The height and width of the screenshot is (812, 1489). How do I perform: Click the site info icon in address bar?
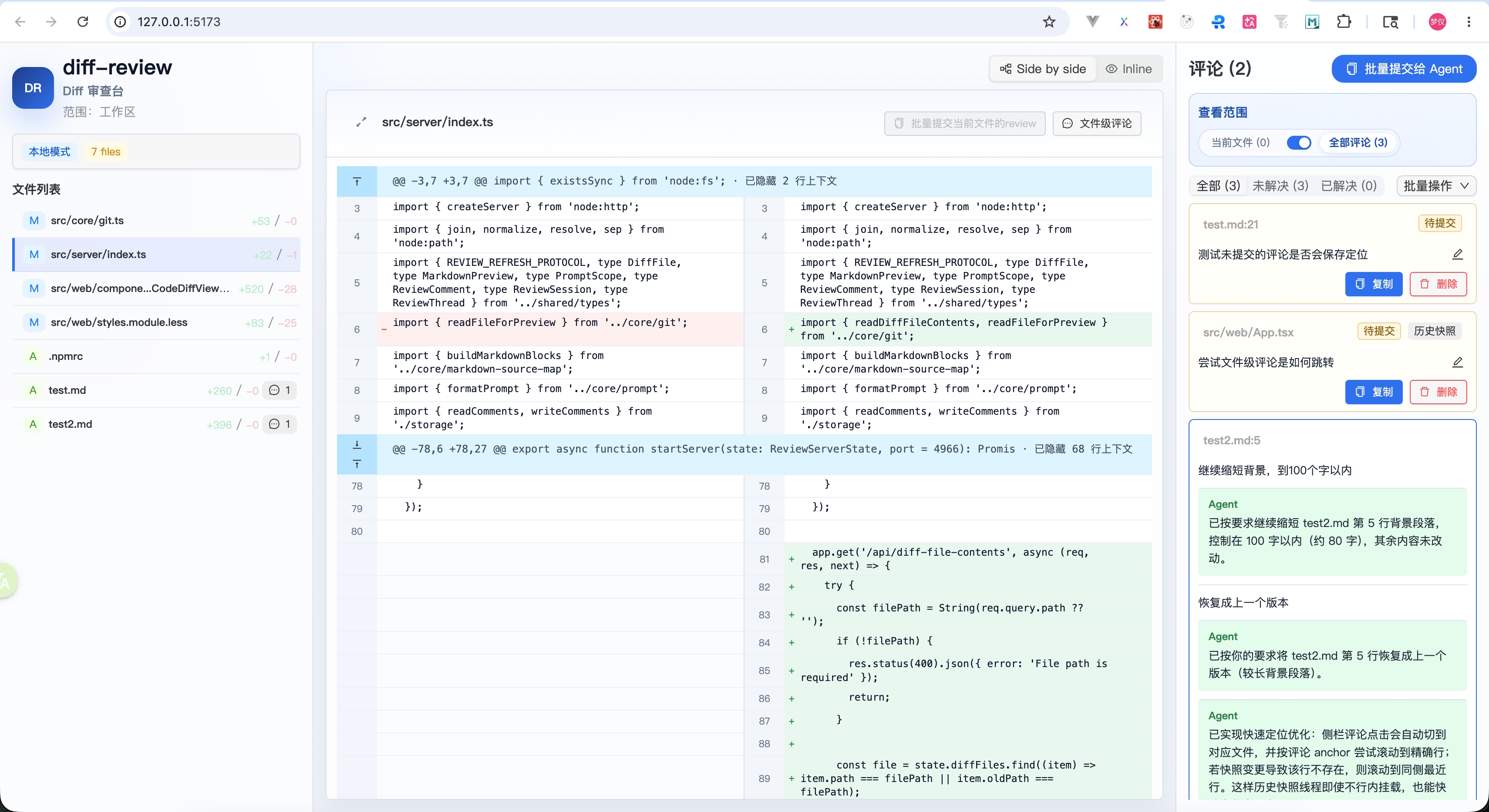(120, 22)
